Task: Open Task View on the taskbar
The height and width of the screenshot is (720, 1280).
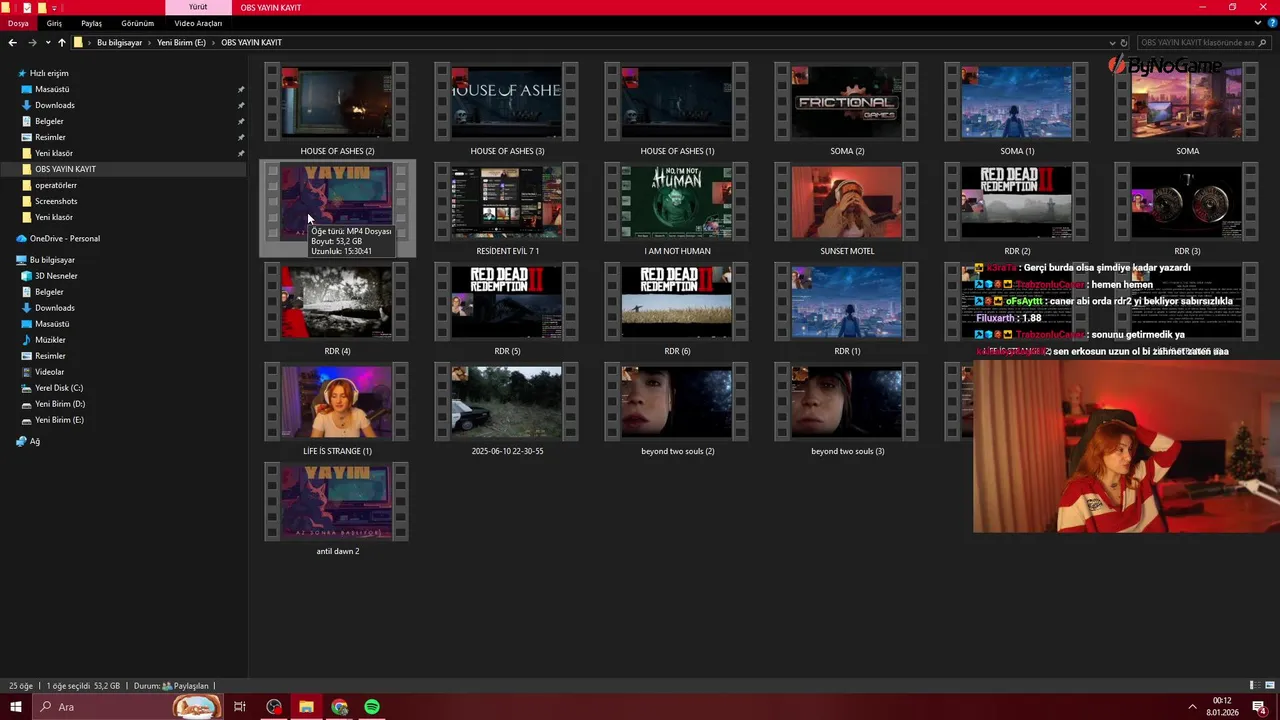Action: pos(240,707)
